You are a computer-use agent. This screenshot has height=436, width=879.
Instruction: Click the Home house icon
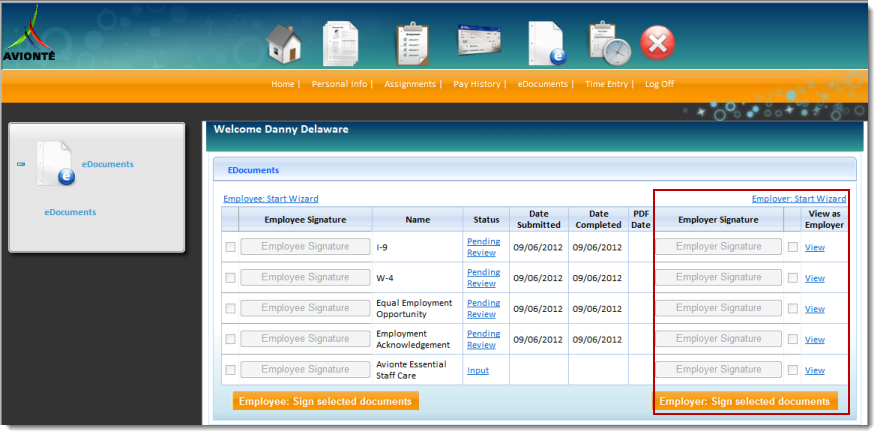click(x=285, y=44)
